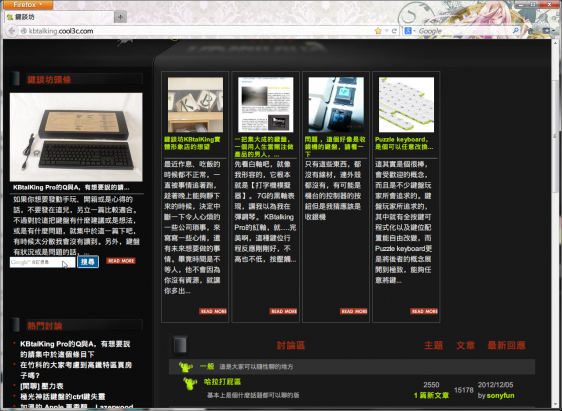Viewport: 562px width, 411px height.
Task: Click the 文章 column header
Action: click(465, 345)
